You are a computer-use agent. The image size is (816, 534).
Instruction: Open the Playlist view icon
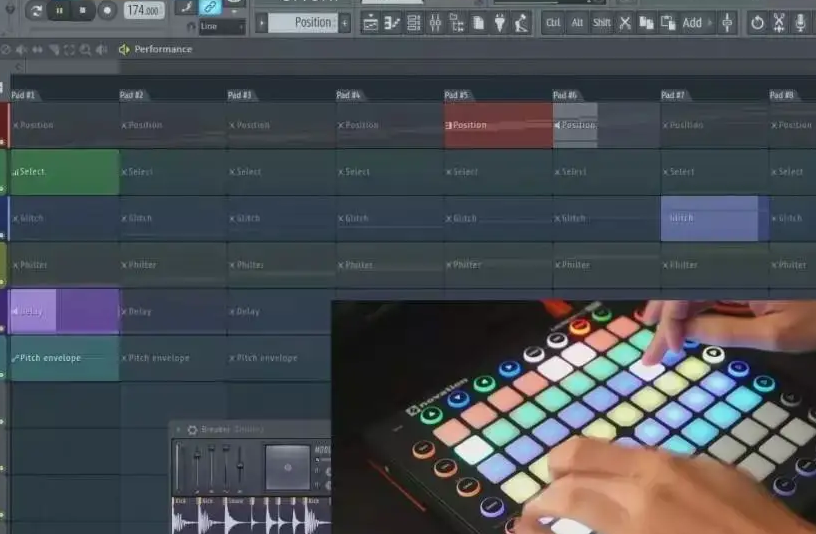(370, 23)
